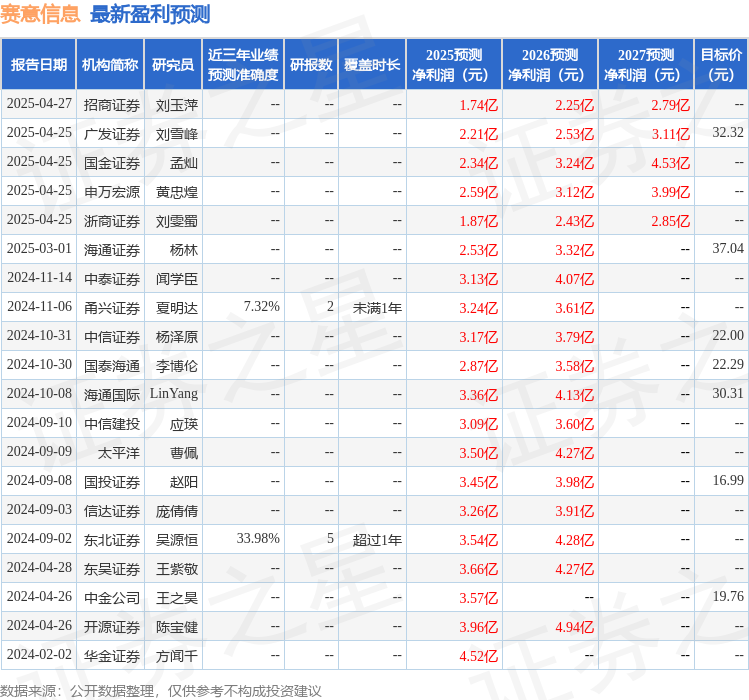This screenshot has width=749, height=700.
Task: Click the 16.99 target price
Action: pos(728,480)
